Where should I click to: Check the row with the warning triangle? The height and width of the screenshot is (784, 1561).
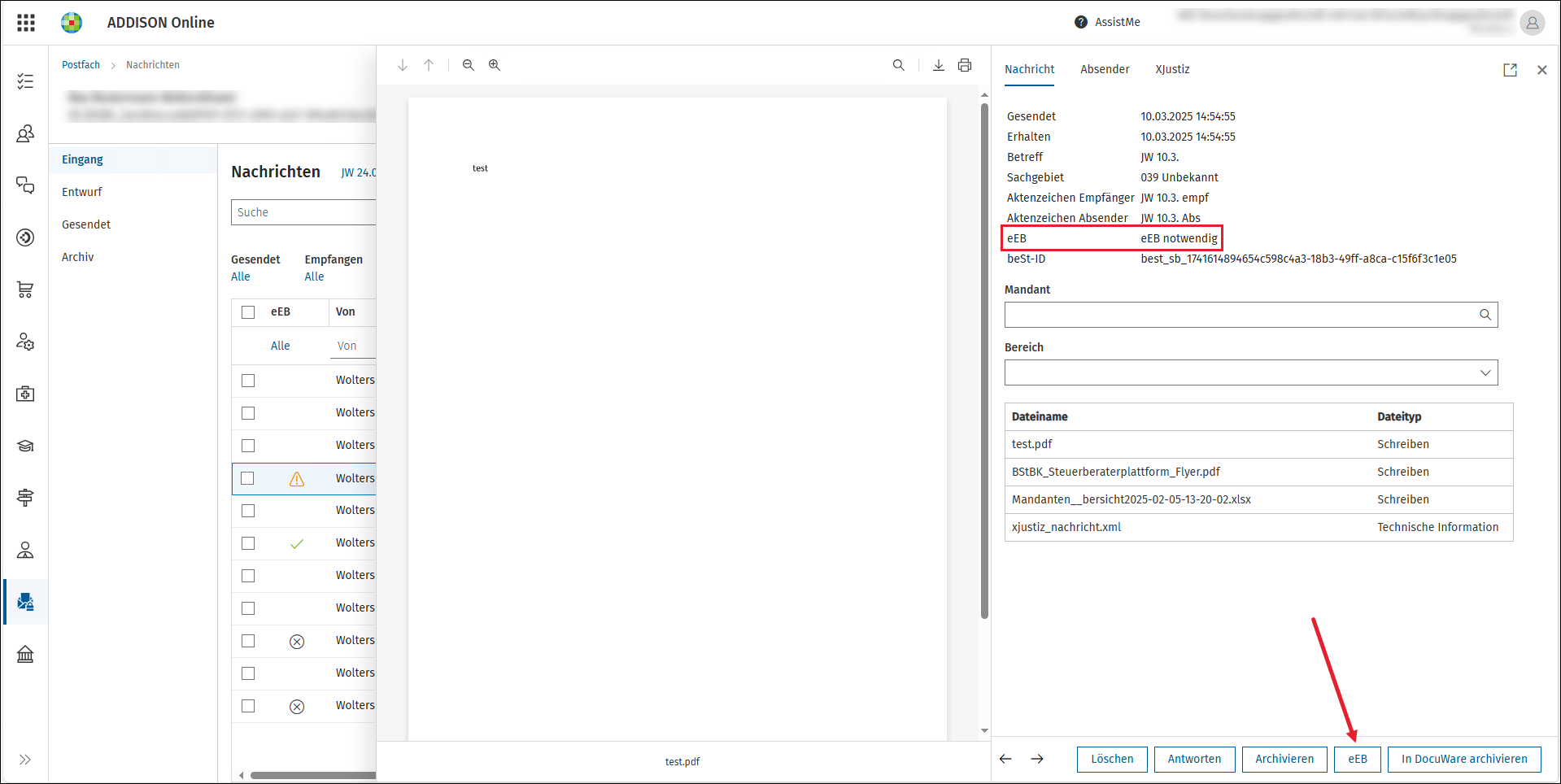[248, 478]
